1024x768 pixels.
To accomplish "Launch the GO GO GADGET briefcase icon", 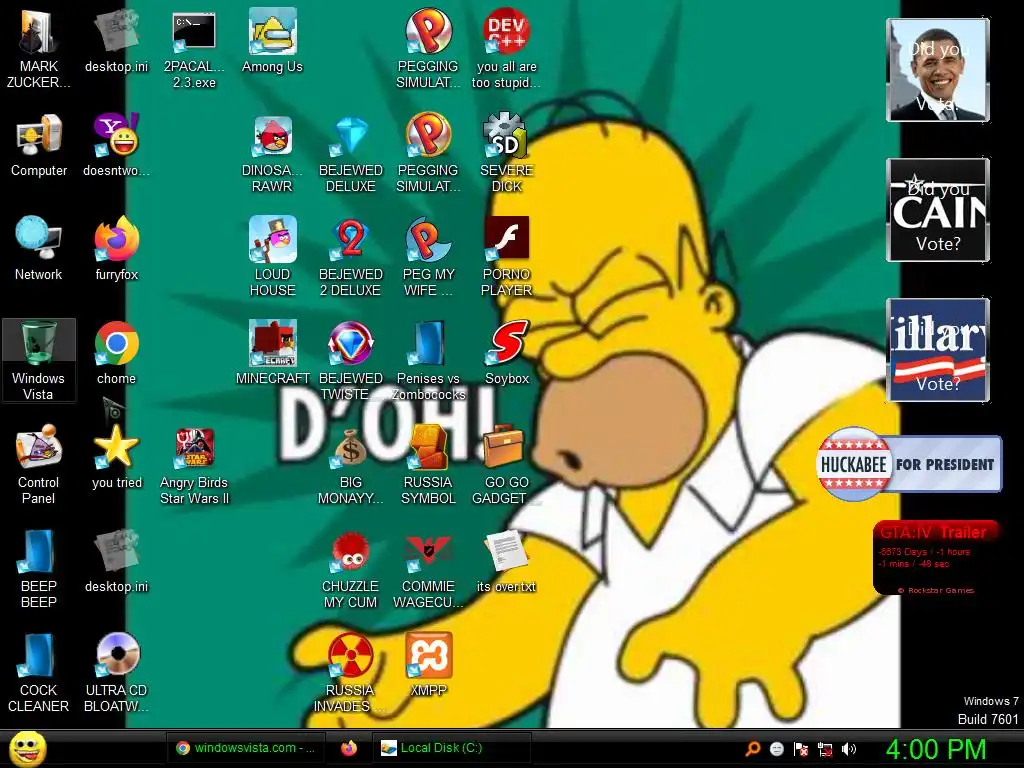I will 506,464.
